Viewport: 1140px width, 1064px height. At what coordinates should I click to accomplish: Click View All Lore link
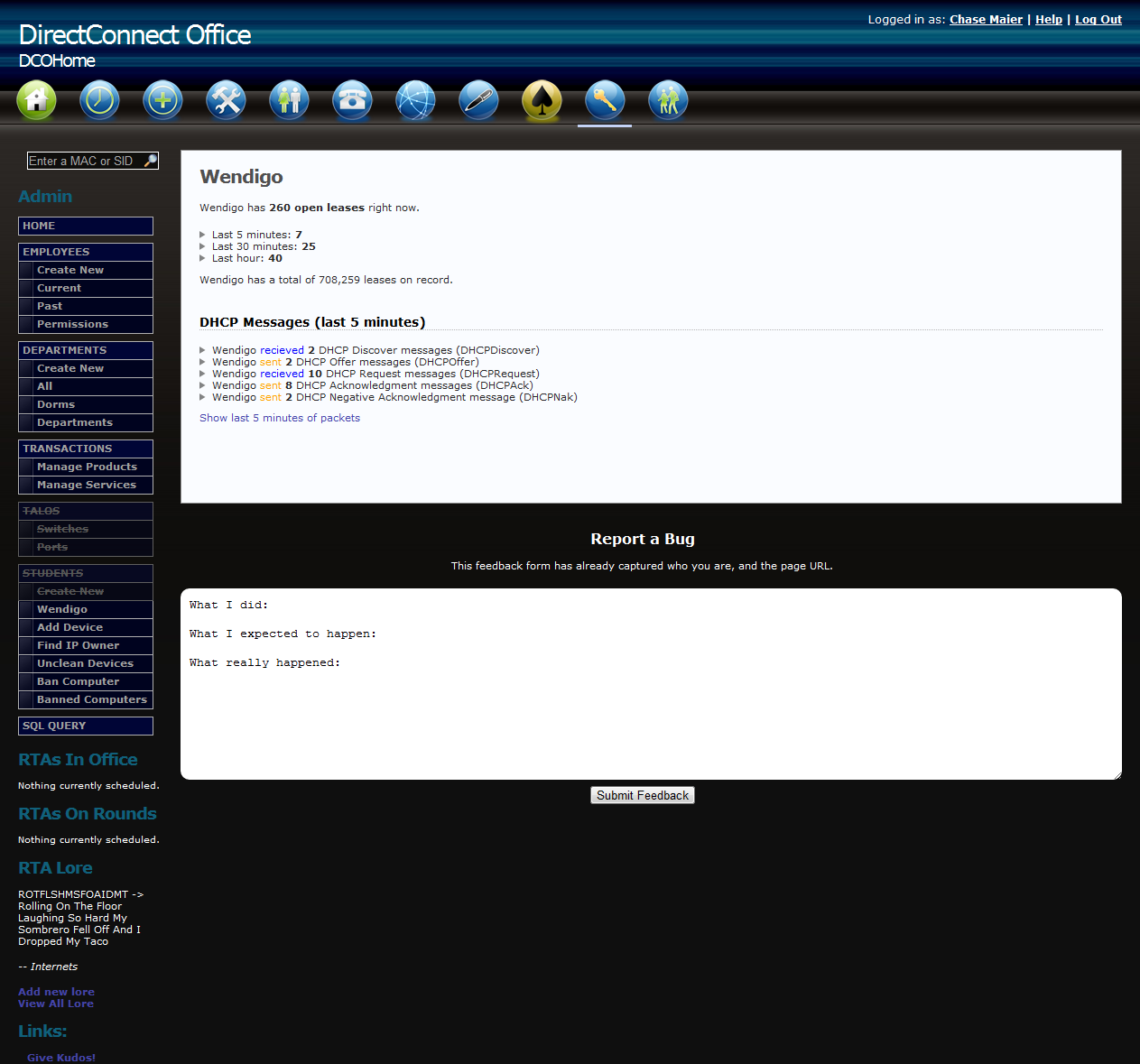(56, 1004)
